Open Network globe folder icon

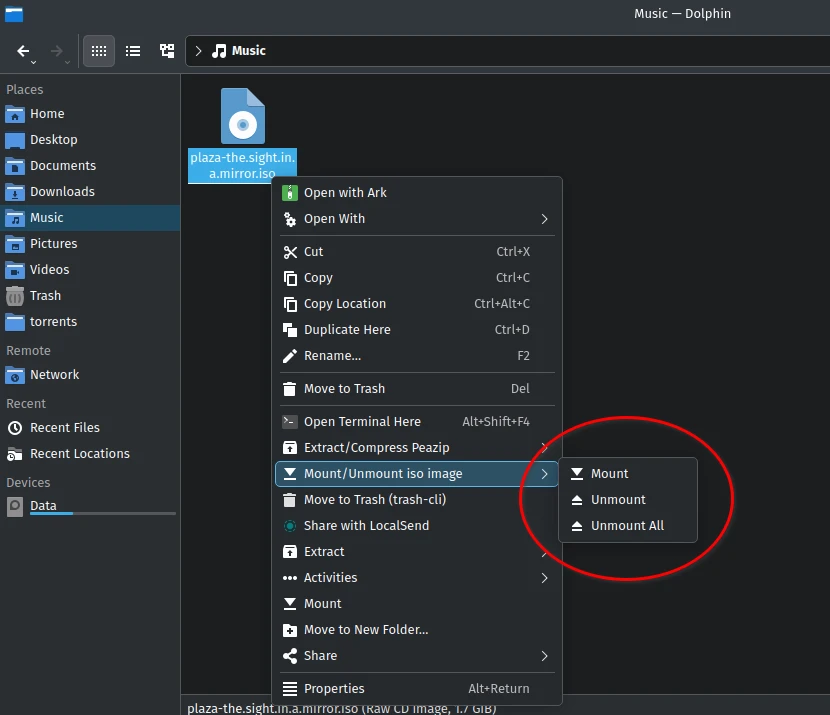15,375
